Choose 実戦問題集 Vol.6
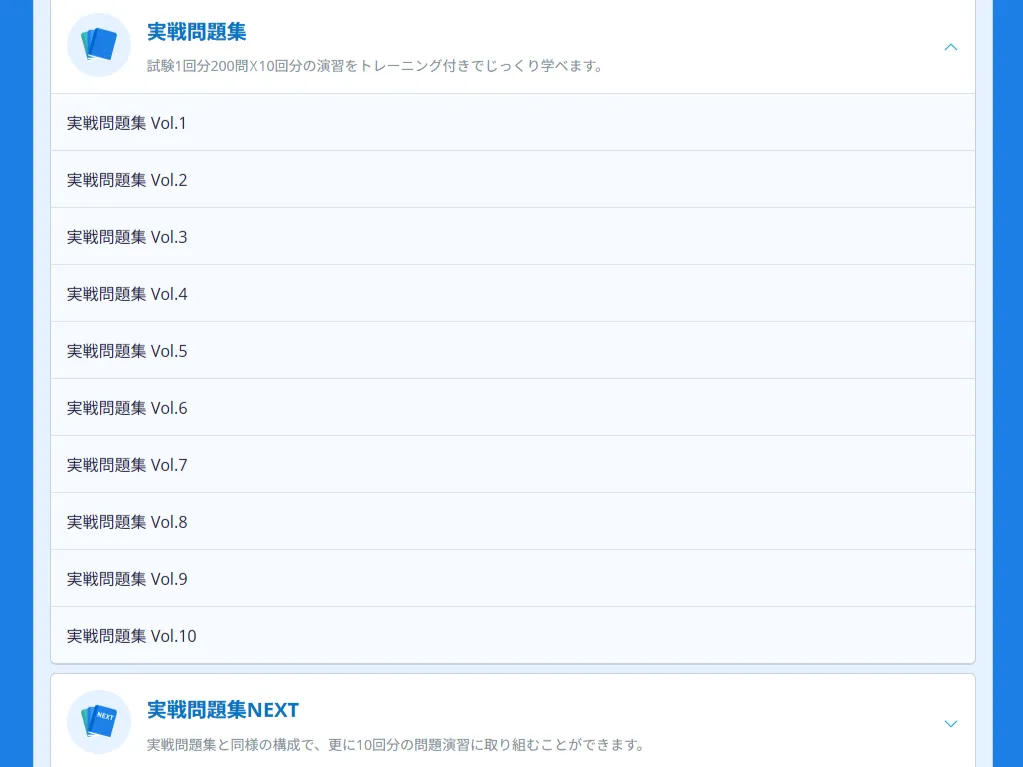The image size is (1023, 767). coord(127,408)
